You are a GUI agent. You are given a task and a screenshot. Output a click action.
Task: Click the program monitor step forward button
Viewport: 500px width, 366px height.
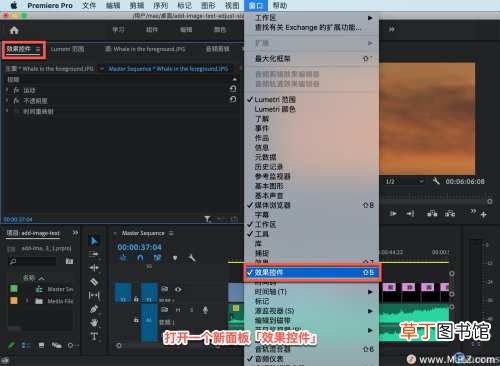[x=393, y=214]
